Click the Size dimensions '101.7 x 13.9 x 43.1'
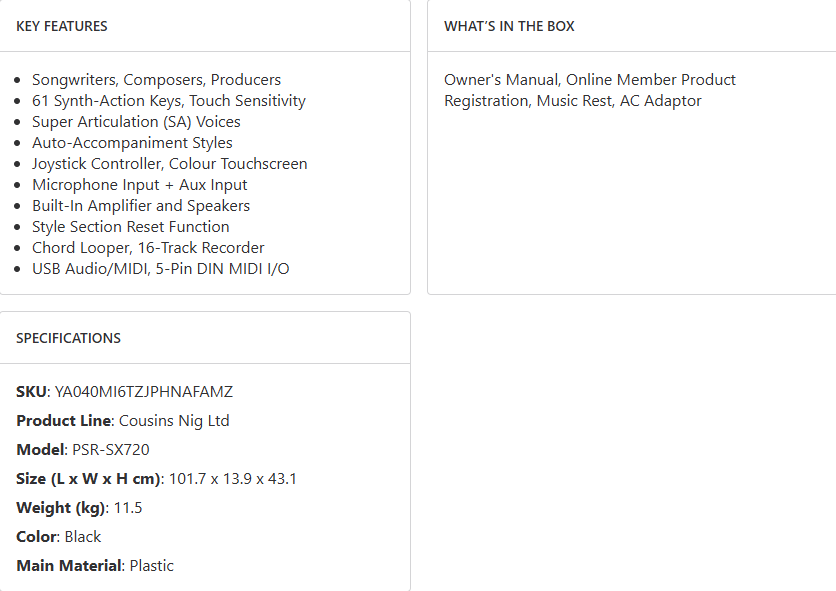836x591 pixels. [x=233, y=479]
